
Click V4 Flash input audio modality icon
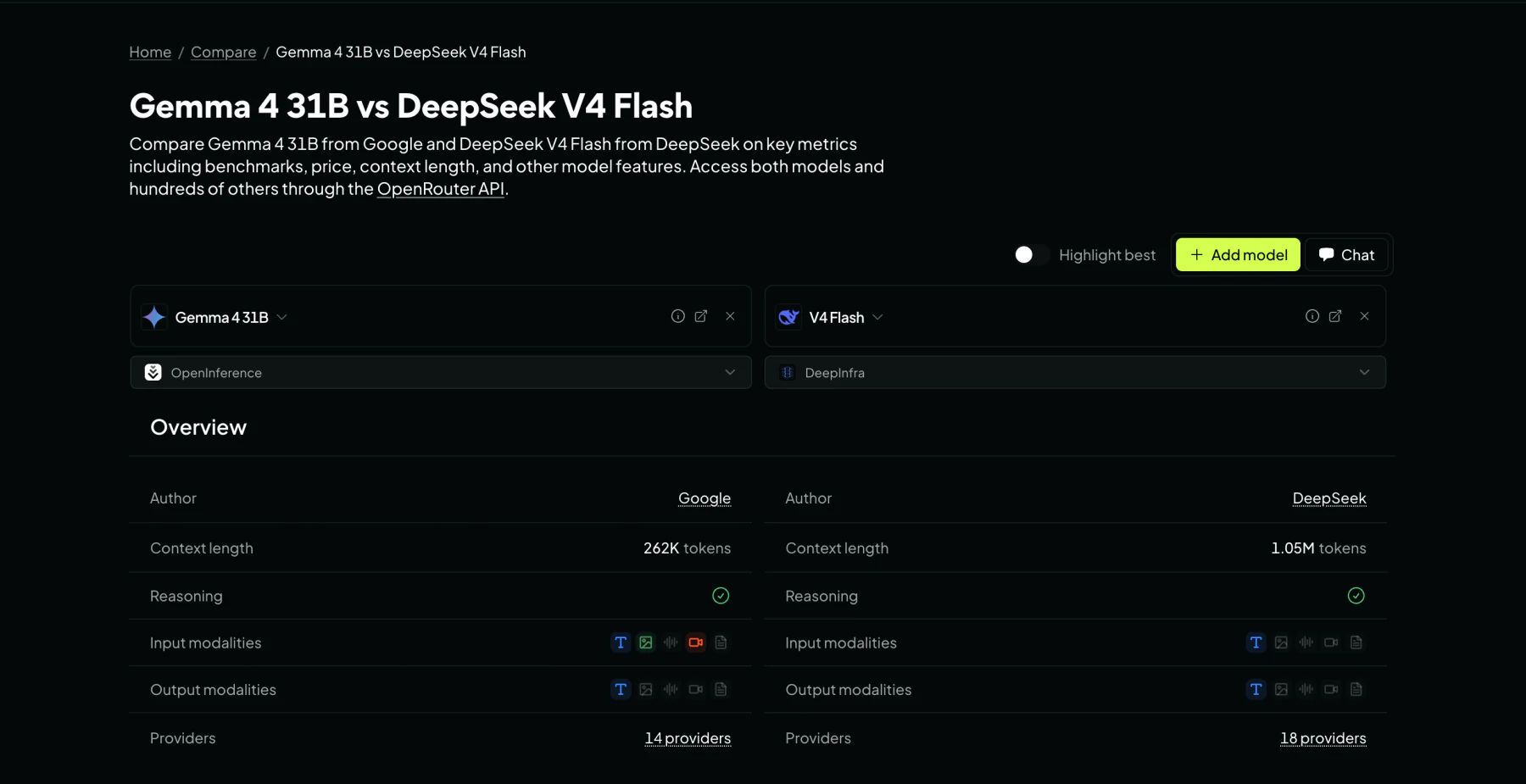(x=1306, y=642)
